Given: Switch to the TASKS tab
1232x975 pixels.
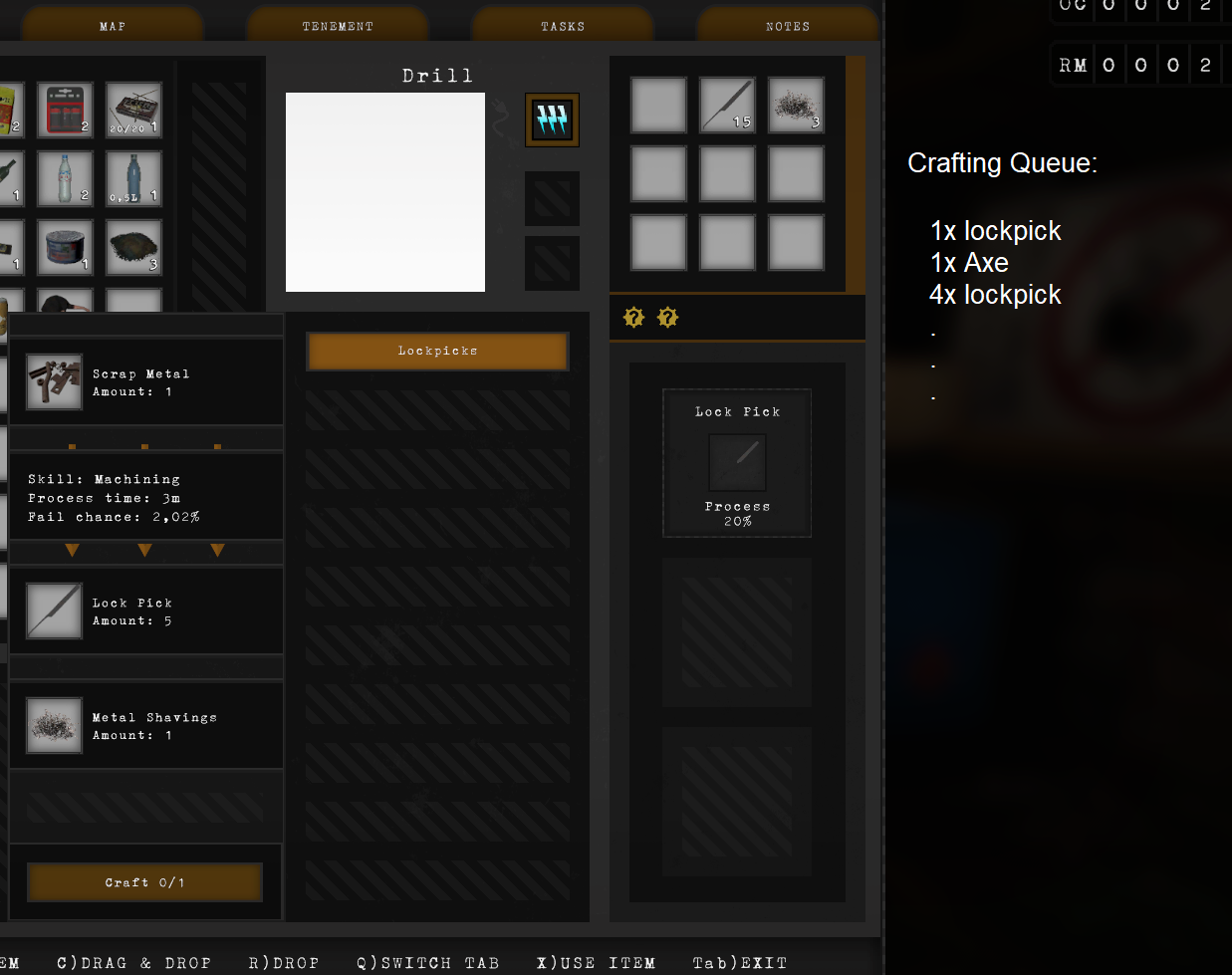Looking at the screenshot, I should click(x=563, y=25).
